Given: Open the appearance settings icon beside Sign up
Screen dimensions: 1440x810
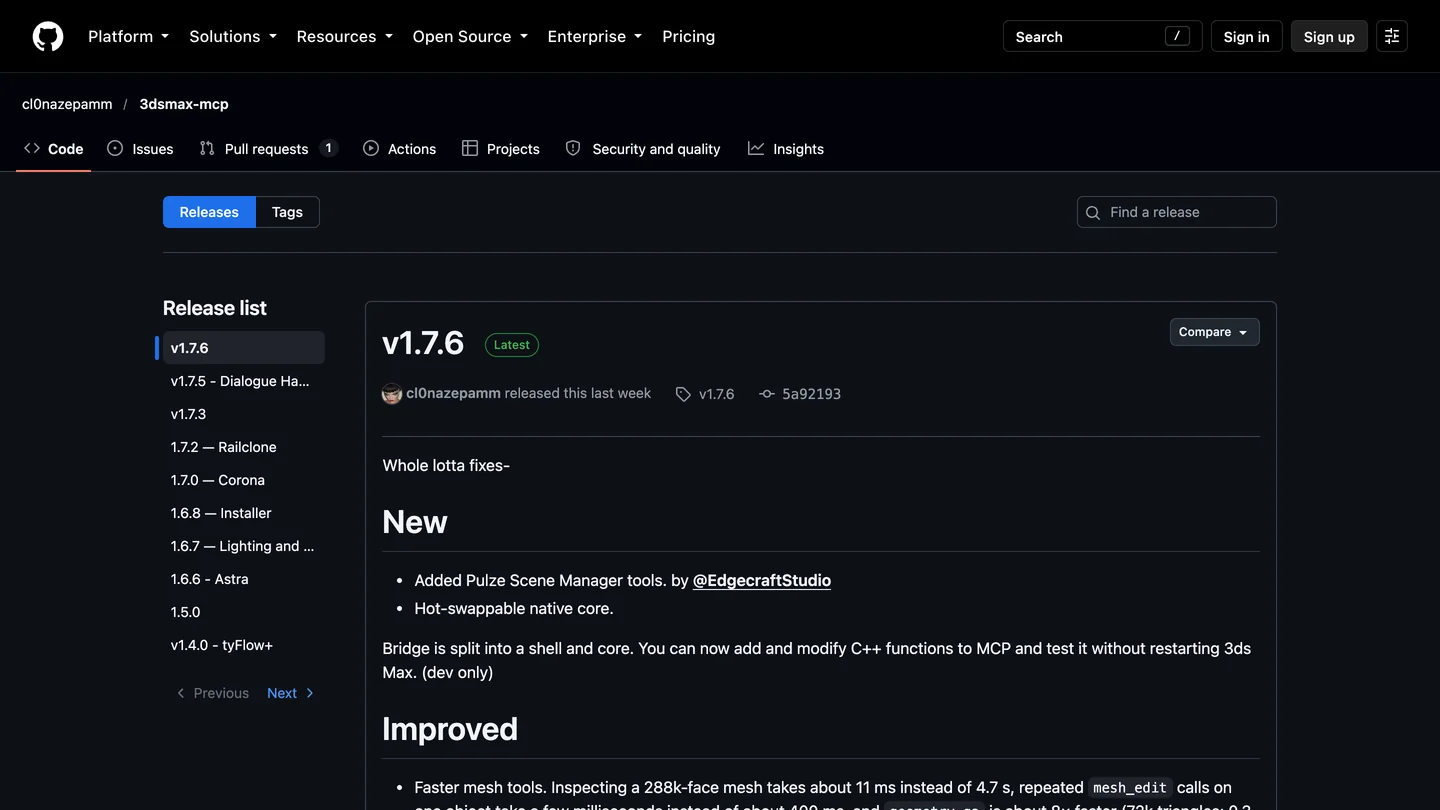Looking at the screenshot, I should coord(1392,36).
